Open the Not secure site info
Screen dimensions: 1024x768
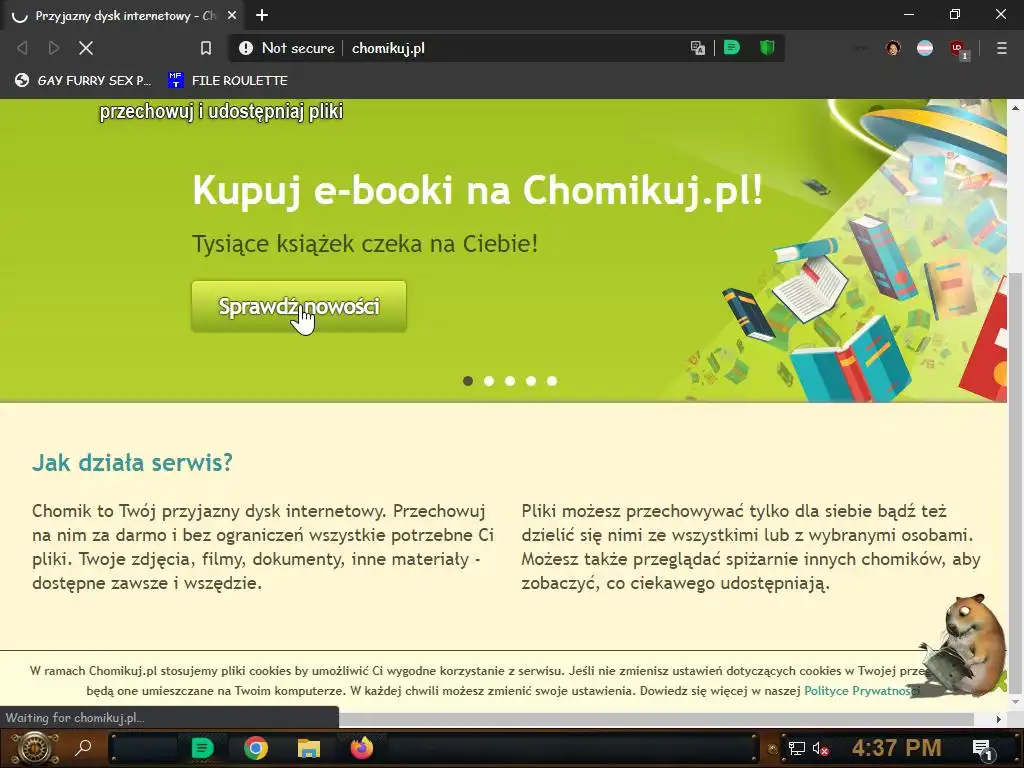point(287,48)
